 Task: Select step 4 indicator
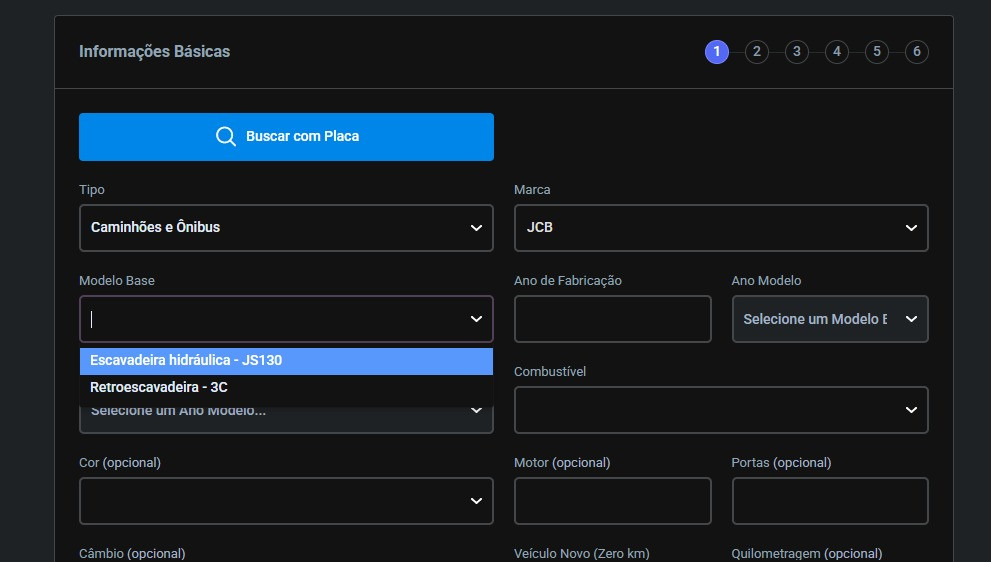(837, 52)
